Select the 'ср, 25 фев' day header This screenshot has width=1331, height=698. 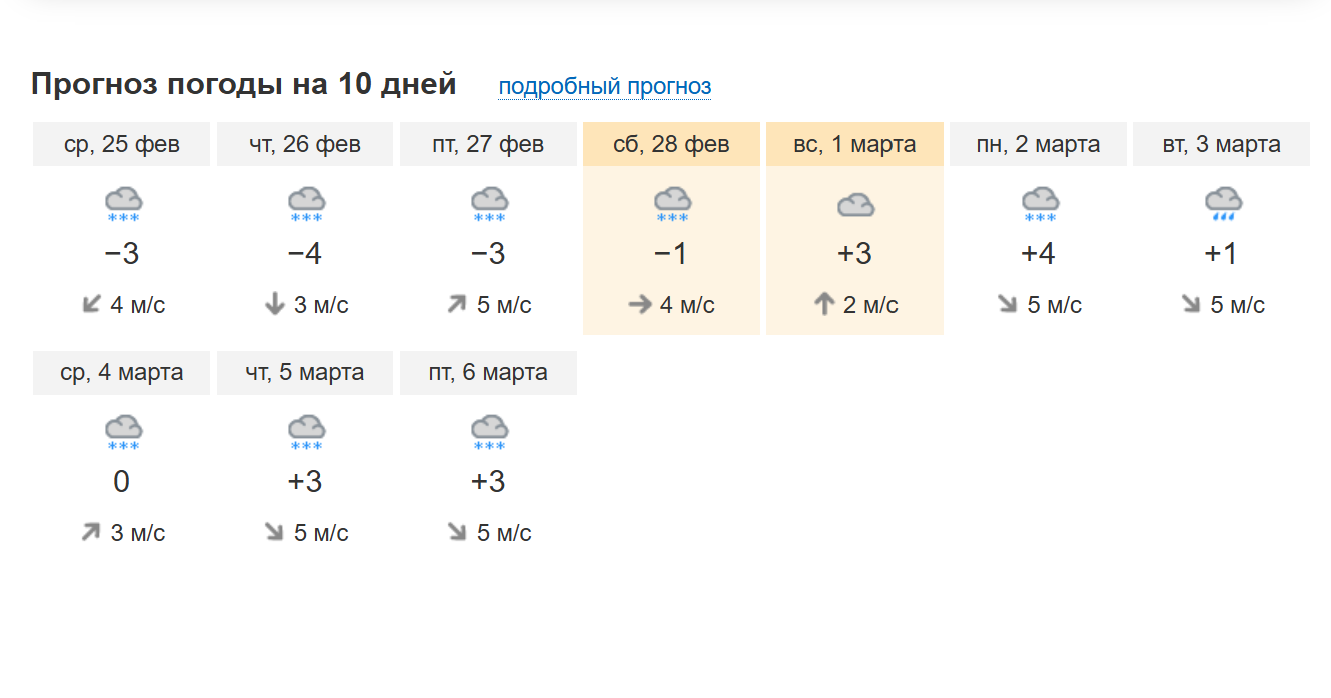click(122, 145)
